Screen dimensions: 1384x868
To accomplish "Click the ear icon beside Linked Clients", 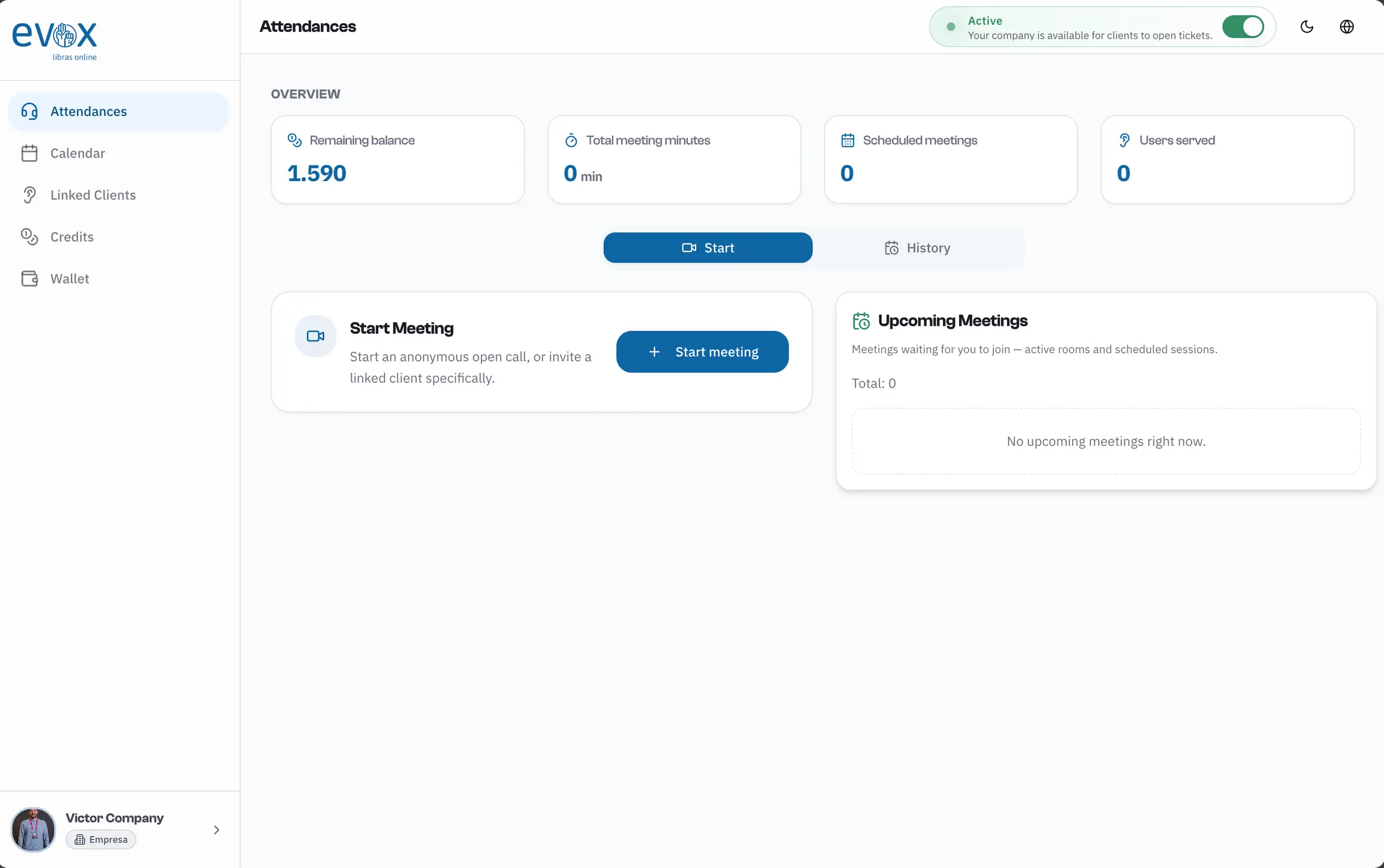I will point(29,195).
